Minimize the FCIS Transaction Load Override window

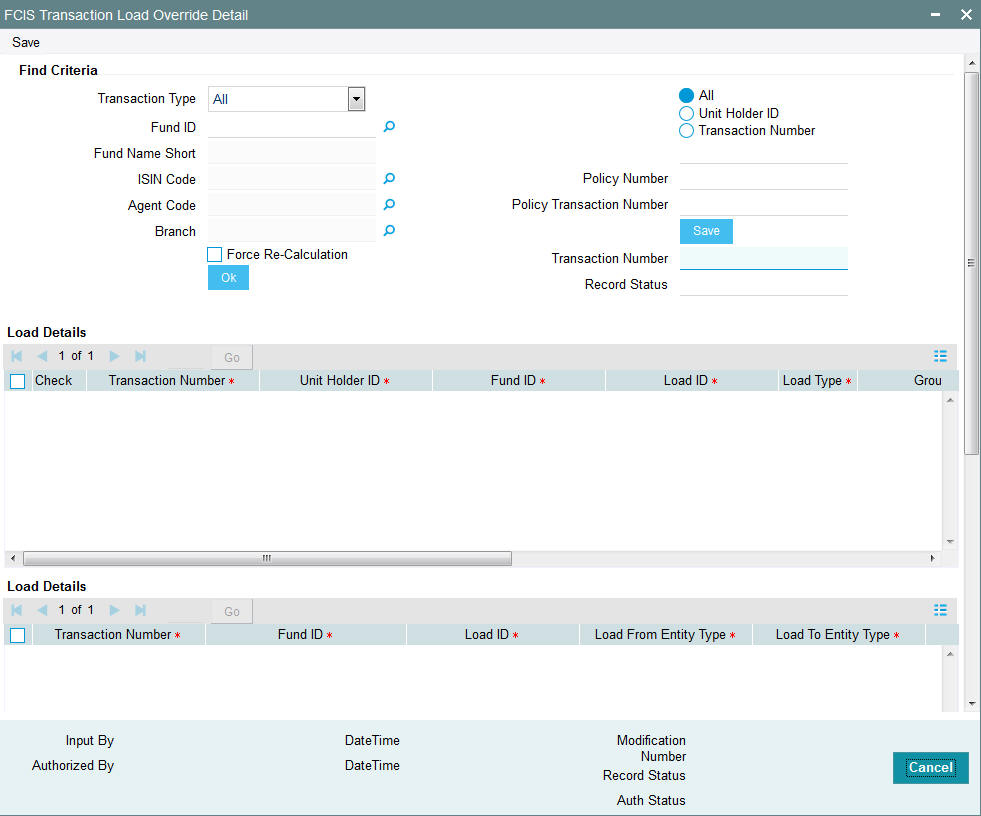pos(935,14)
